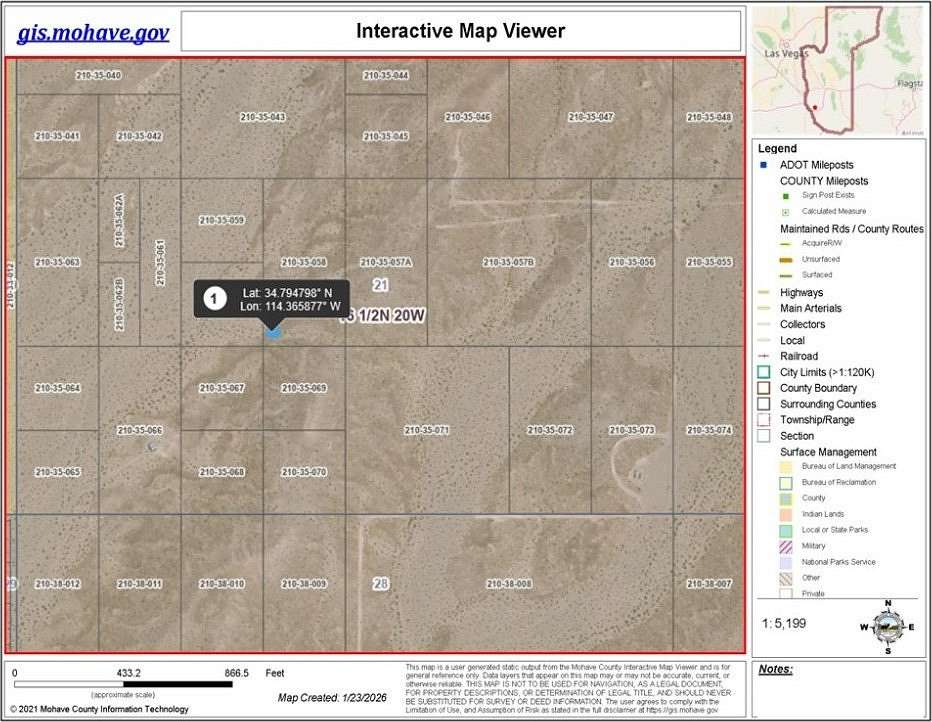Select the Sign Post Exists symbol

pos(785,196)
